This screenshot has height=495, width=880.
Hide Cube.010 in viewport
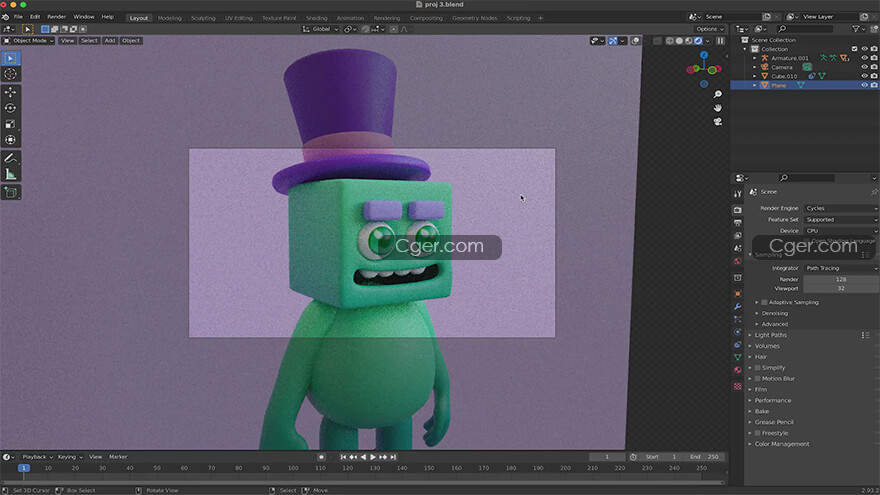[x=864, y=76]
